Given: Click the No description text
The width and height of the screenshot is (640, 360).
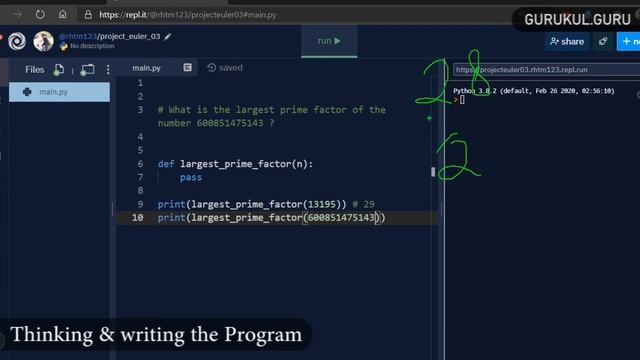Looking at the screenshot, I should [x=92, y=46].
